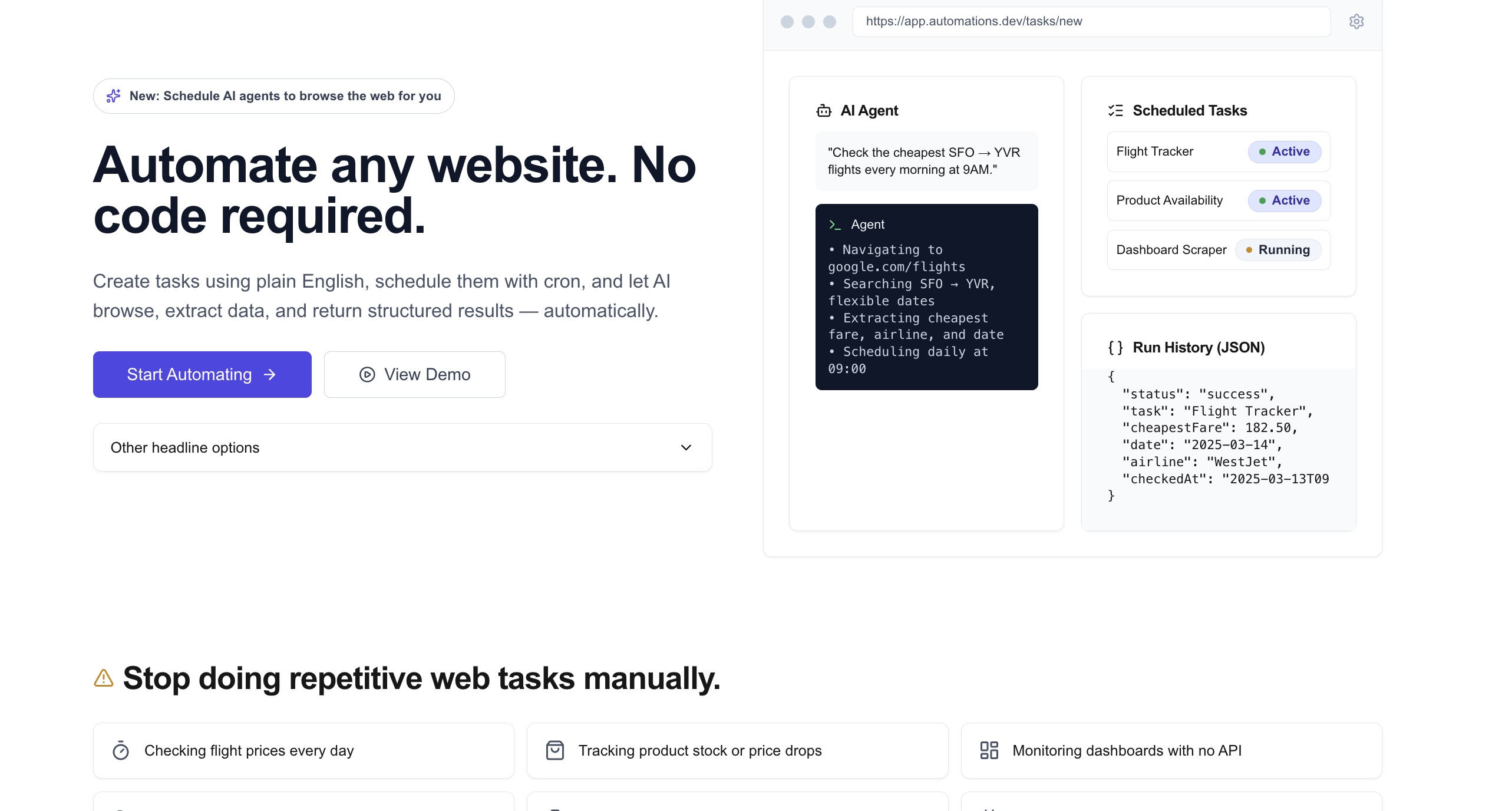Select the Dashboard Scraper task row
Screen dimensions: 1512x811
1171,250
